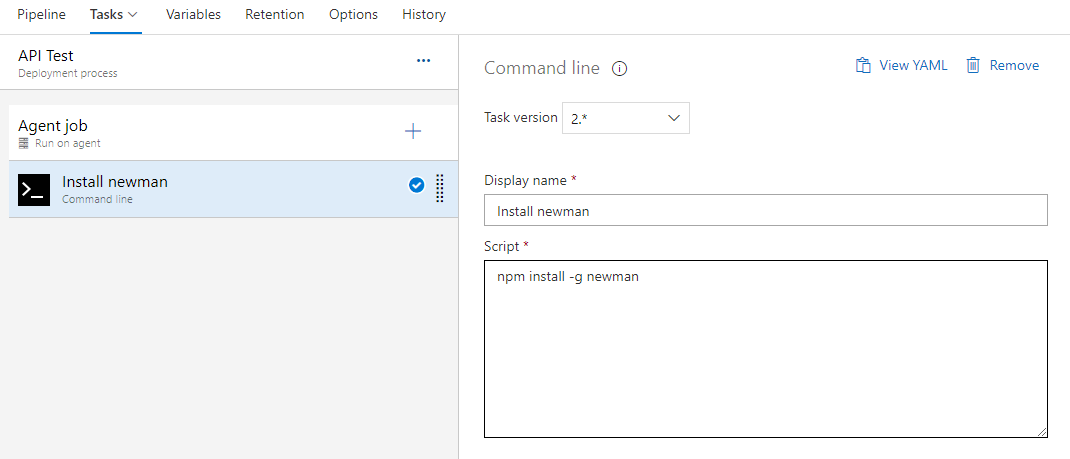The image size is (1070, 459).
Task: Click the clipboard icon beside View YAML
Action: tap(863, 65)
